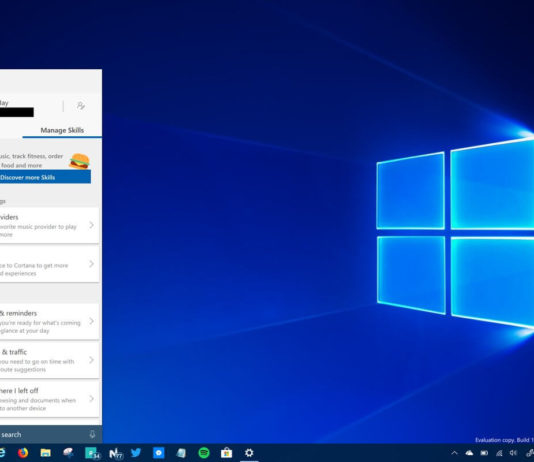Screen dimensions: 534x462
Task: Select the 'I left off' card title
Action: point(19,391)
